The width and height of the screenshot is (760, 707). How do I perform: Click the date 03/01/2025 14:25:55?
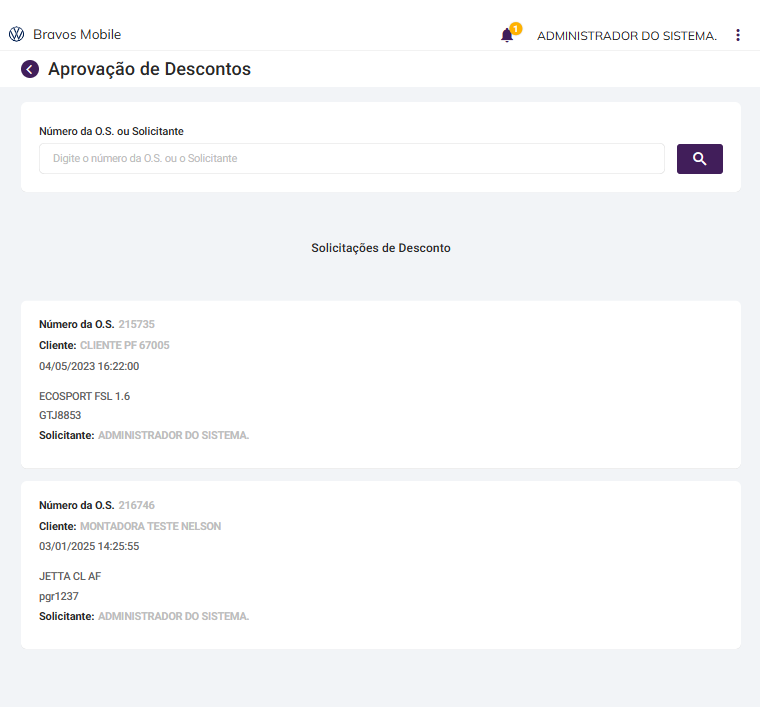pyautogui.click(x=89, y=547)
